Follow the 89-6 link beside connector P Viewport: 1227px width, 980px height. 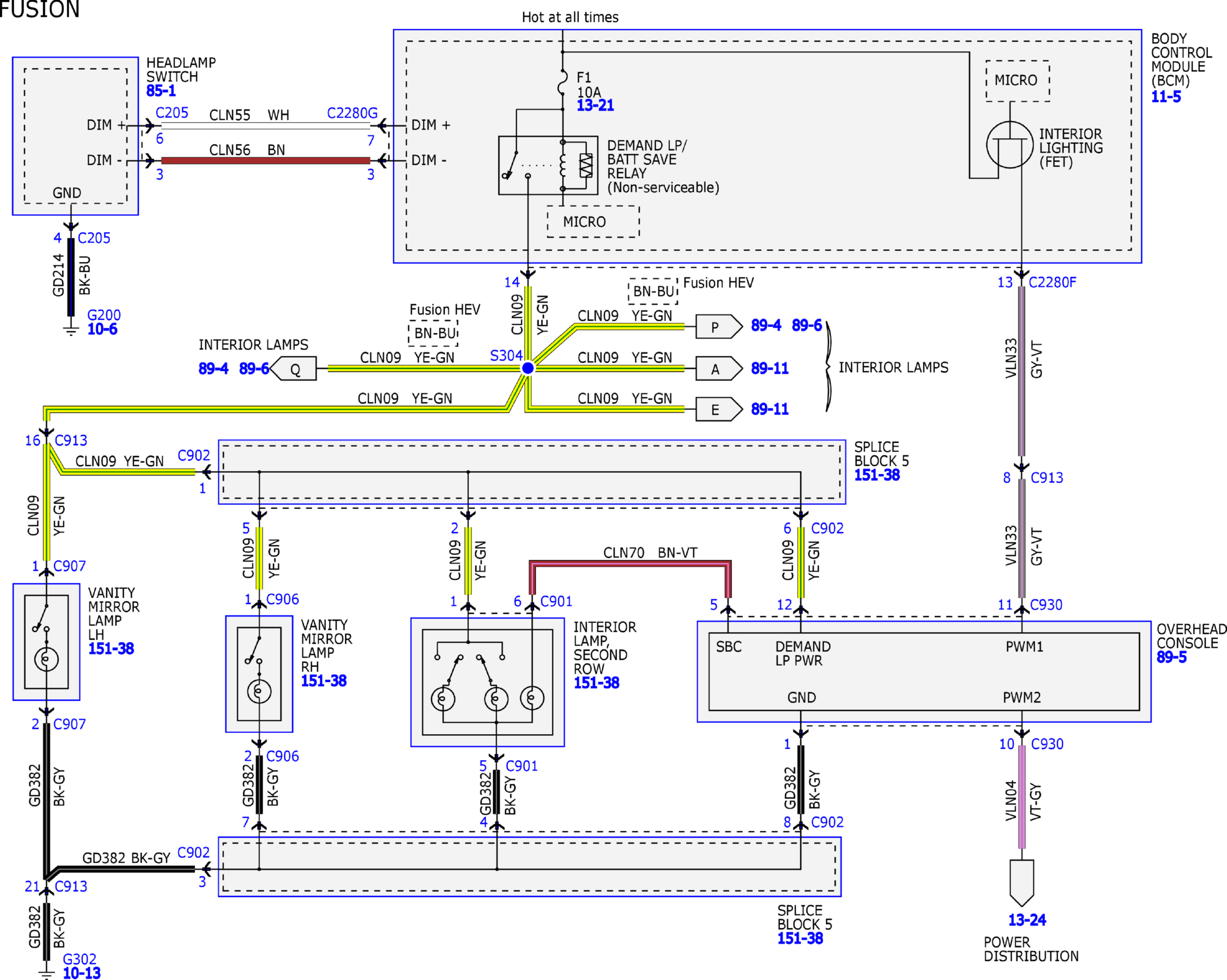806,325
